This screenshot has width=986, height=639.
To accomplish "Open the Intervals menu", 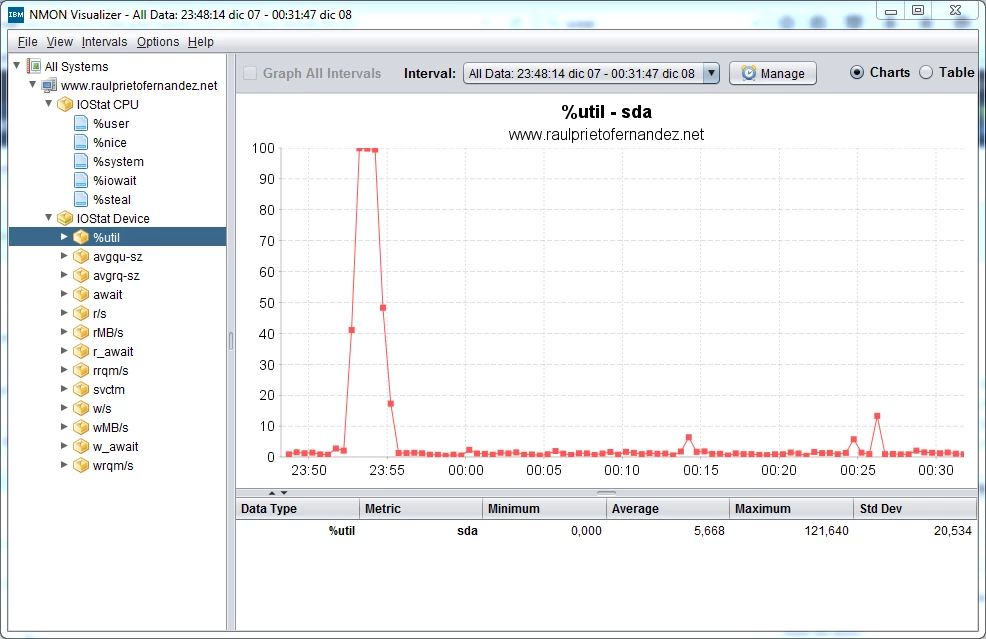I will (x=104, y=42).
